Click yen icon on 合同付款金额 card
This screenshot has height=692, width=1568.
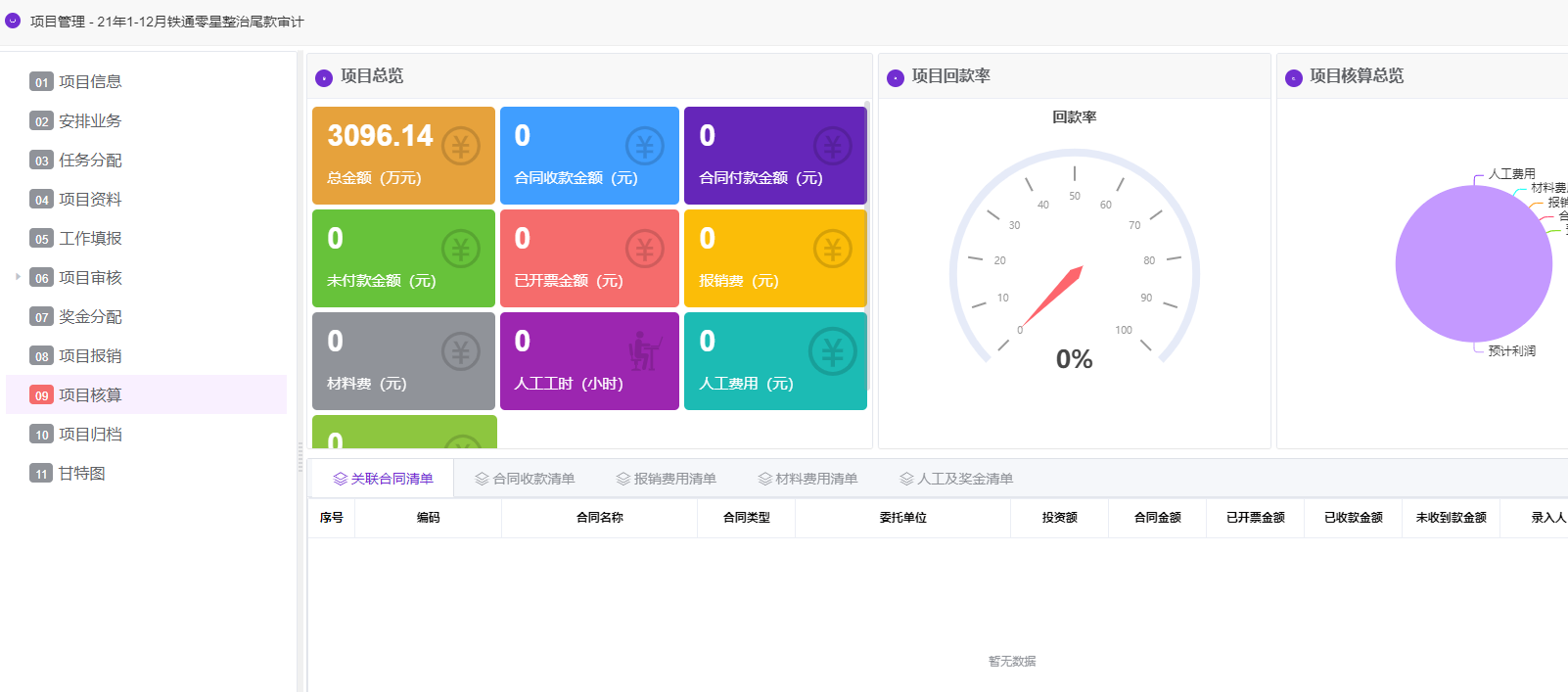[x=832, y=147]
